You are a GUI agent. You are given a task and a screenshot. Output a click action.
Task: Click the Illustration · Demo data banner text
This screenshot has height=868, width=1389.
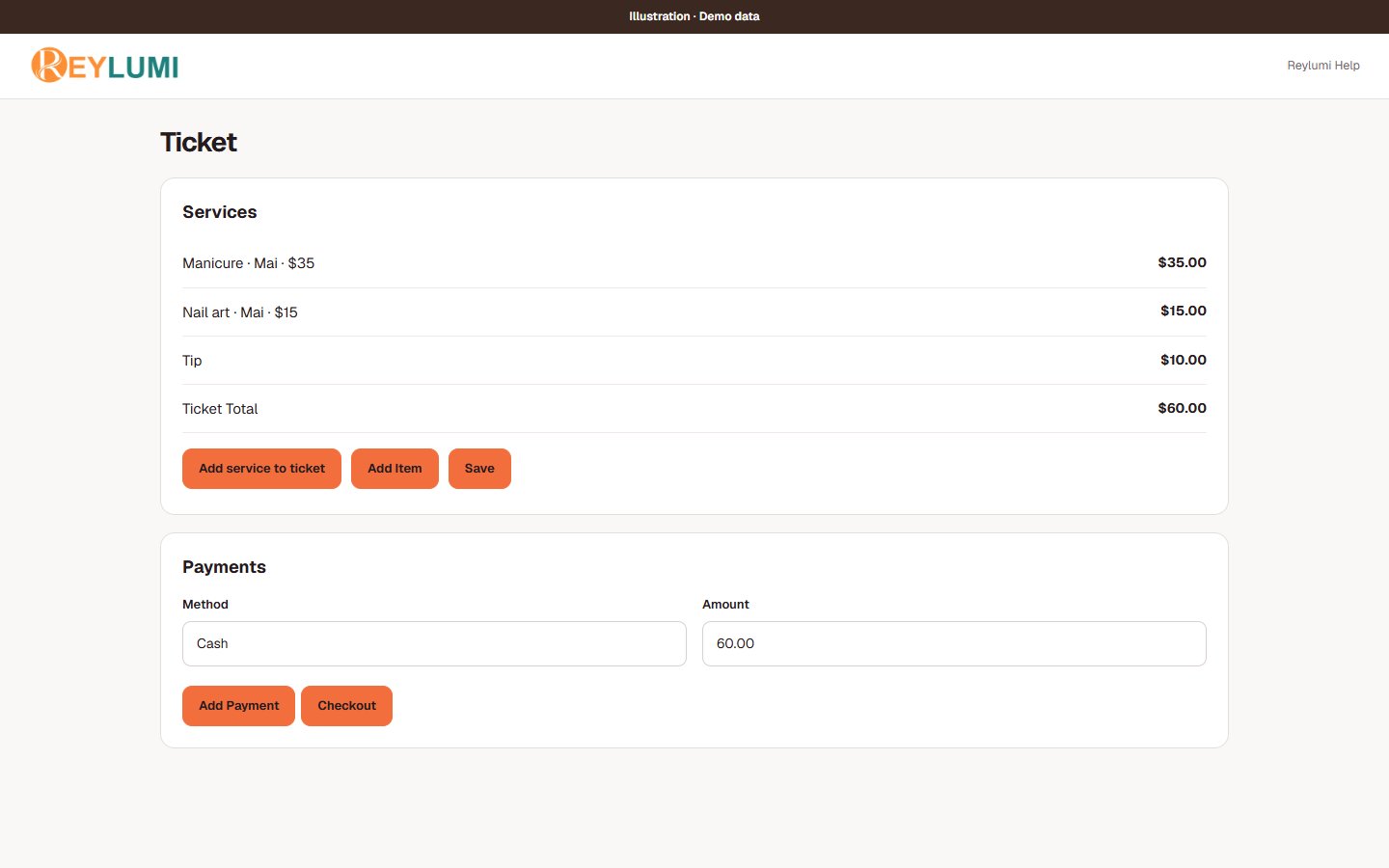[694, 16]
